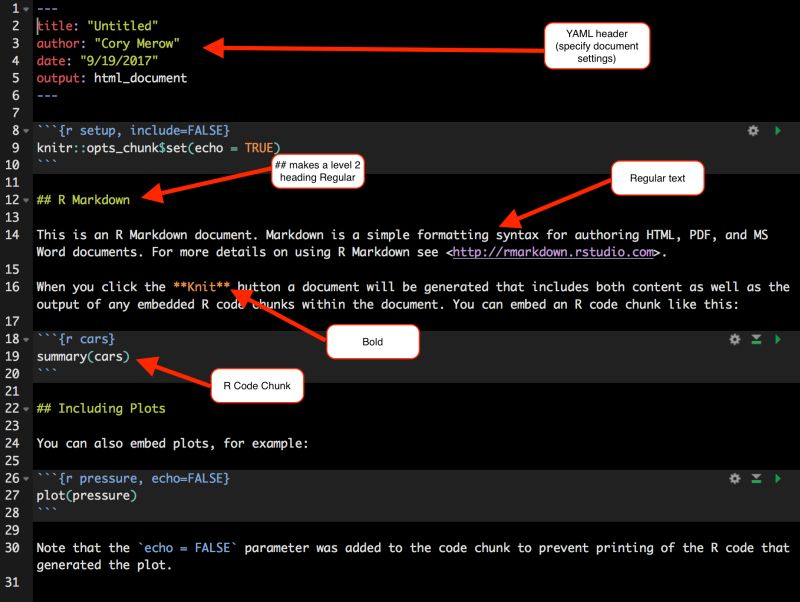Open chunk options gear for the pressure chunk

[x=733, y=478]
